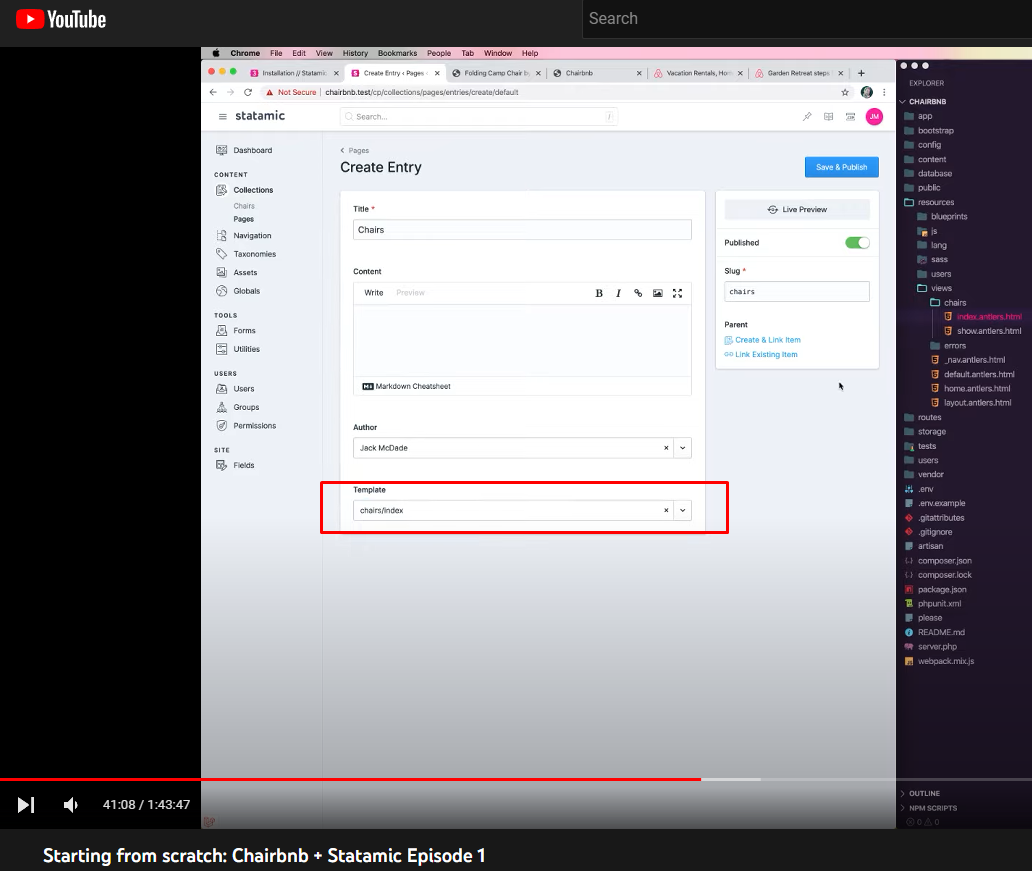
Task: Expand the OUTLINE section
Action: (x=919, y=793)
